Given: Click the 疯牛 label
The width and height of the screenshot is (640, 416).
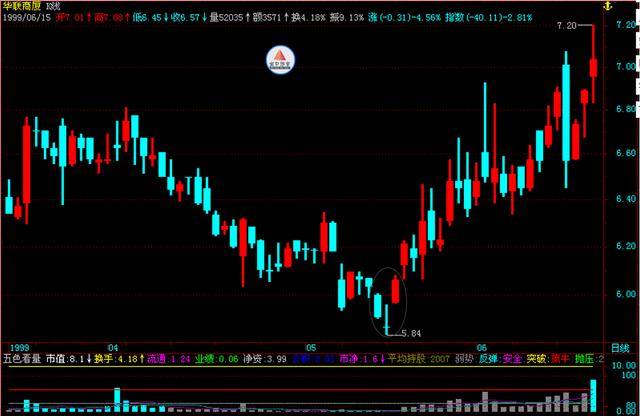Looking at the screenshot, I should (560, 359).
